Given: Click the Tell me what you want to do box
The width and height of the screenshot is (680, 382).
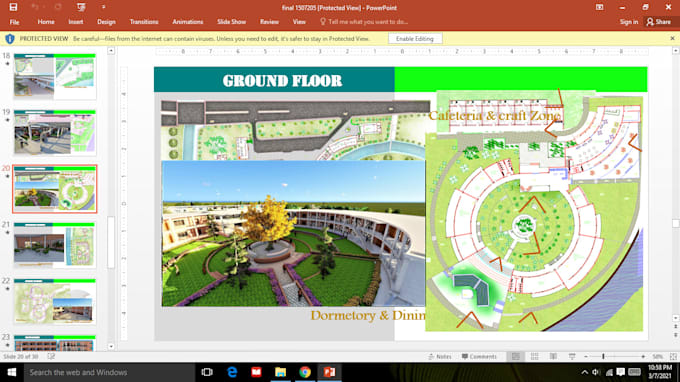Looking at the screenshot, I should coord(364,22).
